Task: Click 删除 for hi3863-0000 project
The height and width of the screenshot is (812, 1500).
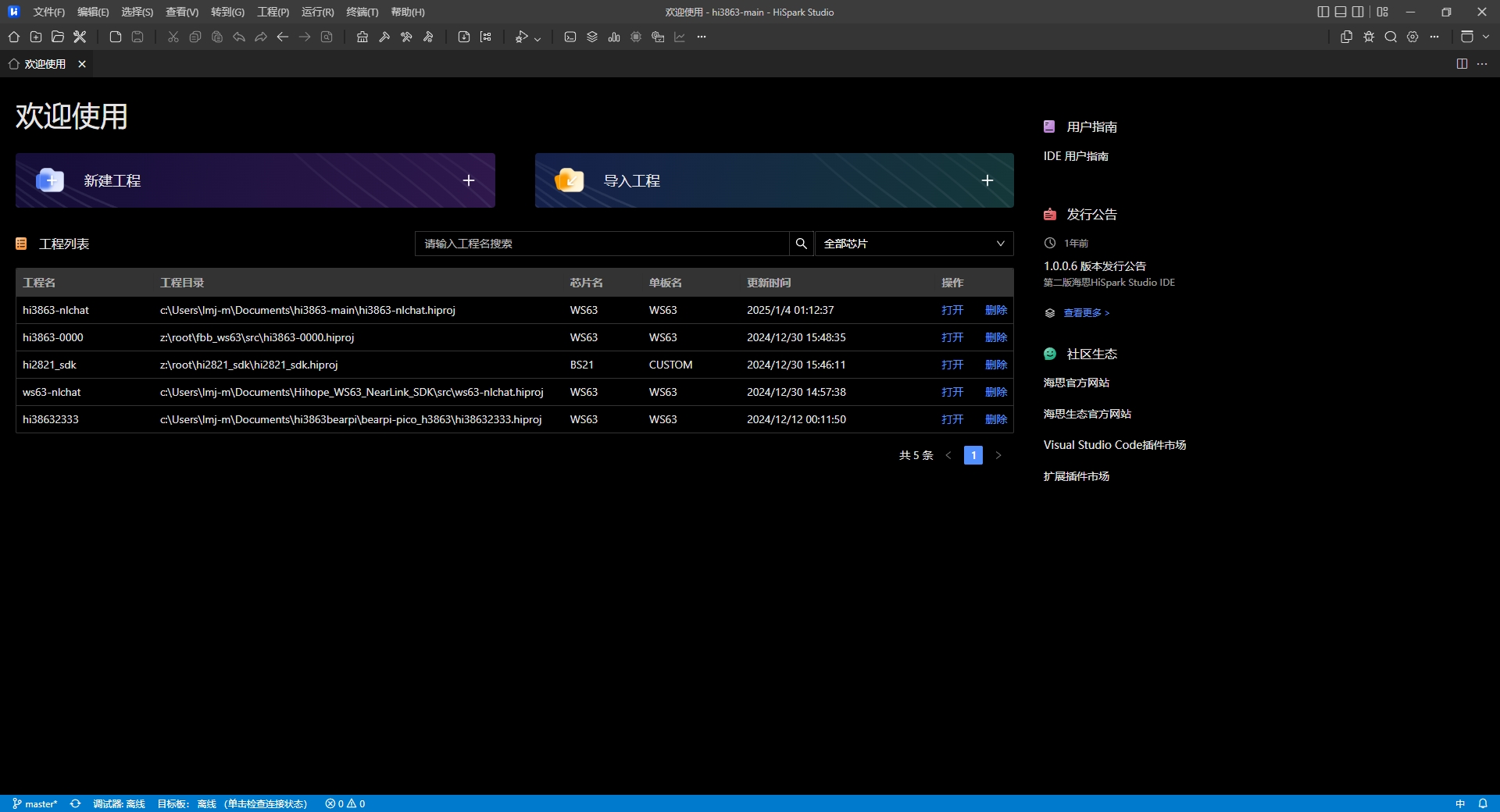Action: click(x=996, y=337)
